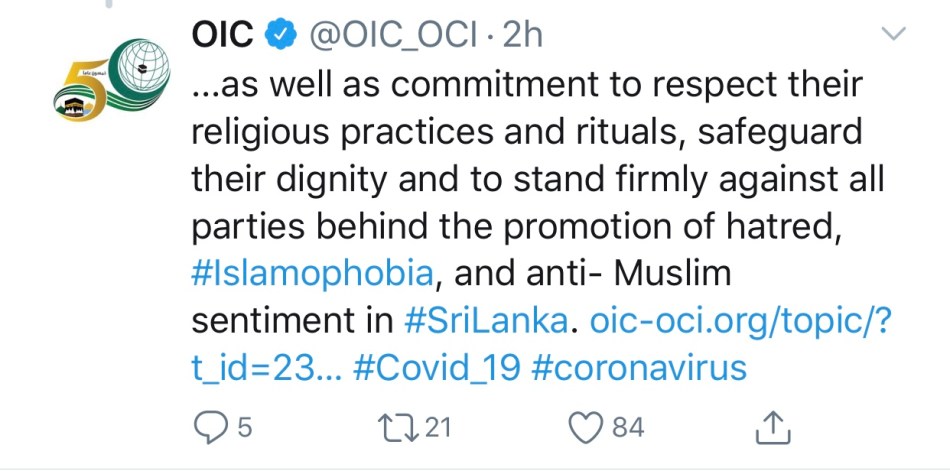950x471 pixels.
Task: Open the #Covid_19 hashtag
Action: coord(437,368)
